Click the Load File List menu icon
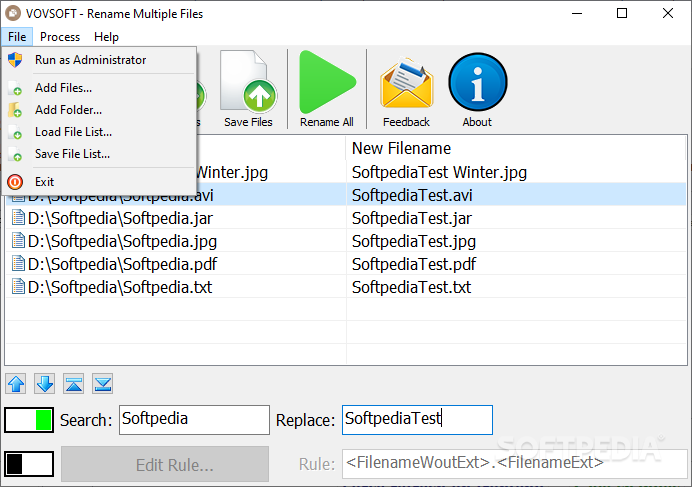692x487 pixels. pos(15,132)
